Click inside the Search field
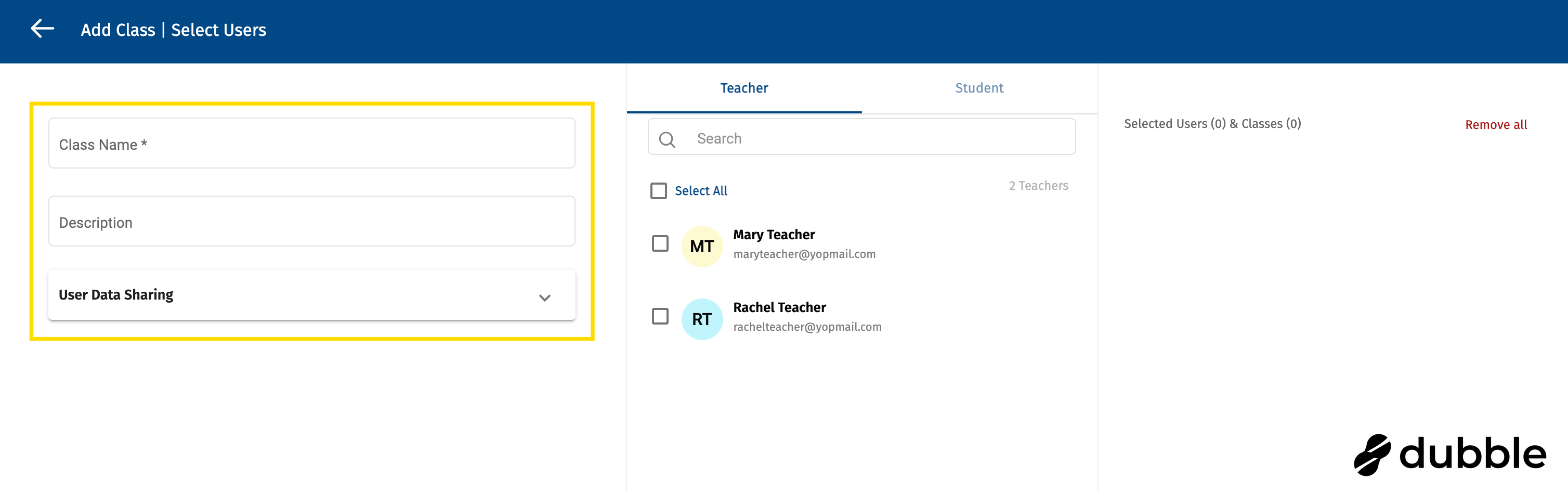 pyautogui.click(x=852, y=138)
